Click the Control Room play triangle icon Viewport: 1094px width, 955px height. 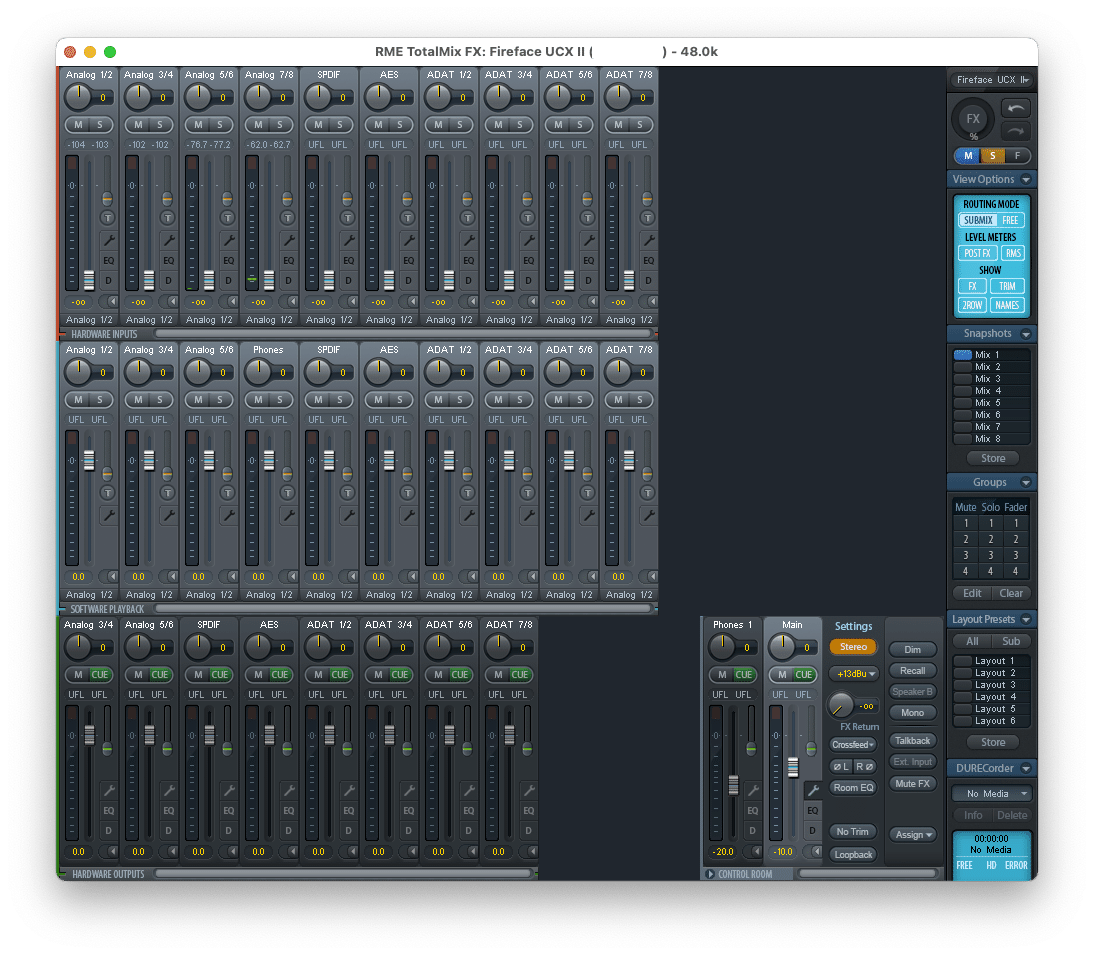coord(710,874)
